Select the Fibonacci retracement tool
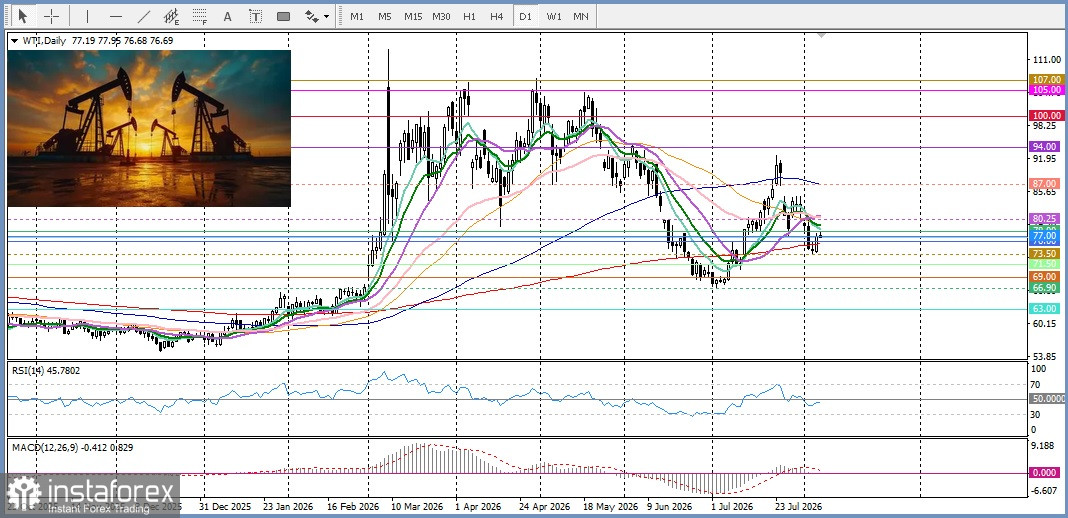This screenshot has width=1068, height=518. [200, 16]
